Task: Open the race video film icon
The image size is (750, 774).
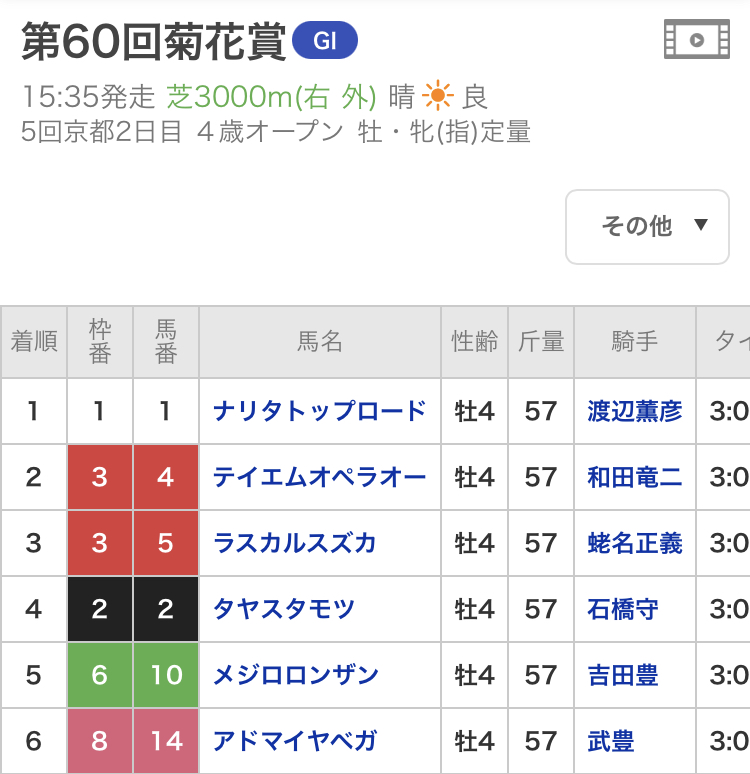Action: click(697, 39)
